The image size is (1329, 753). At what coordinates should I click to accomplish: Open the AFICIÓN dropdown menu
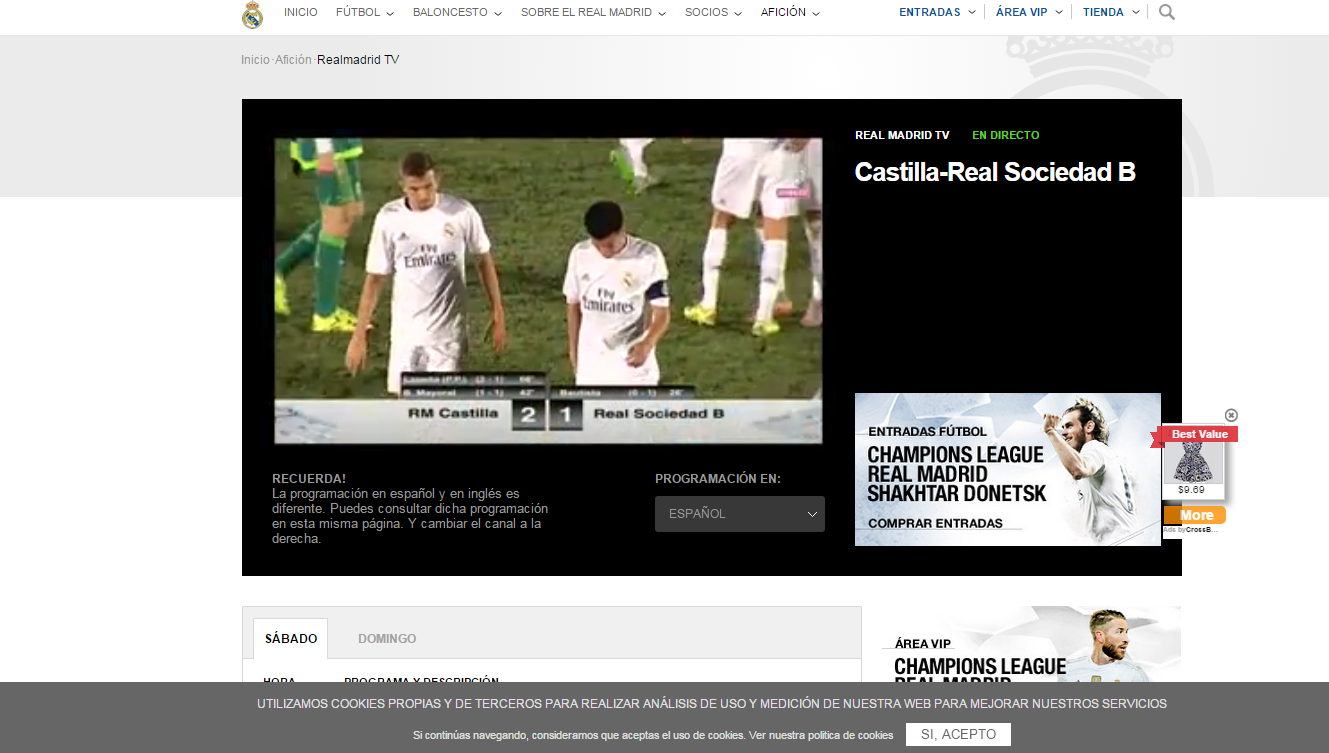point(790,12)
